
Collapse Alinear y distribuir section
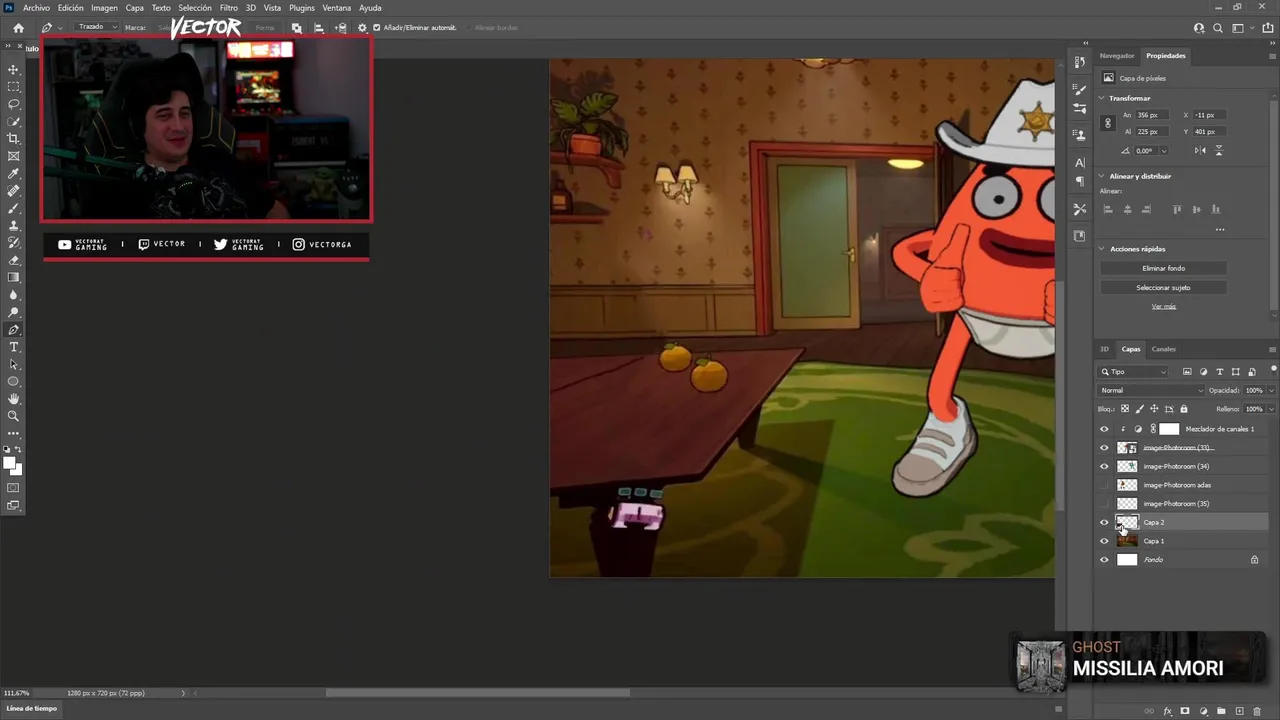point(1102,176)
